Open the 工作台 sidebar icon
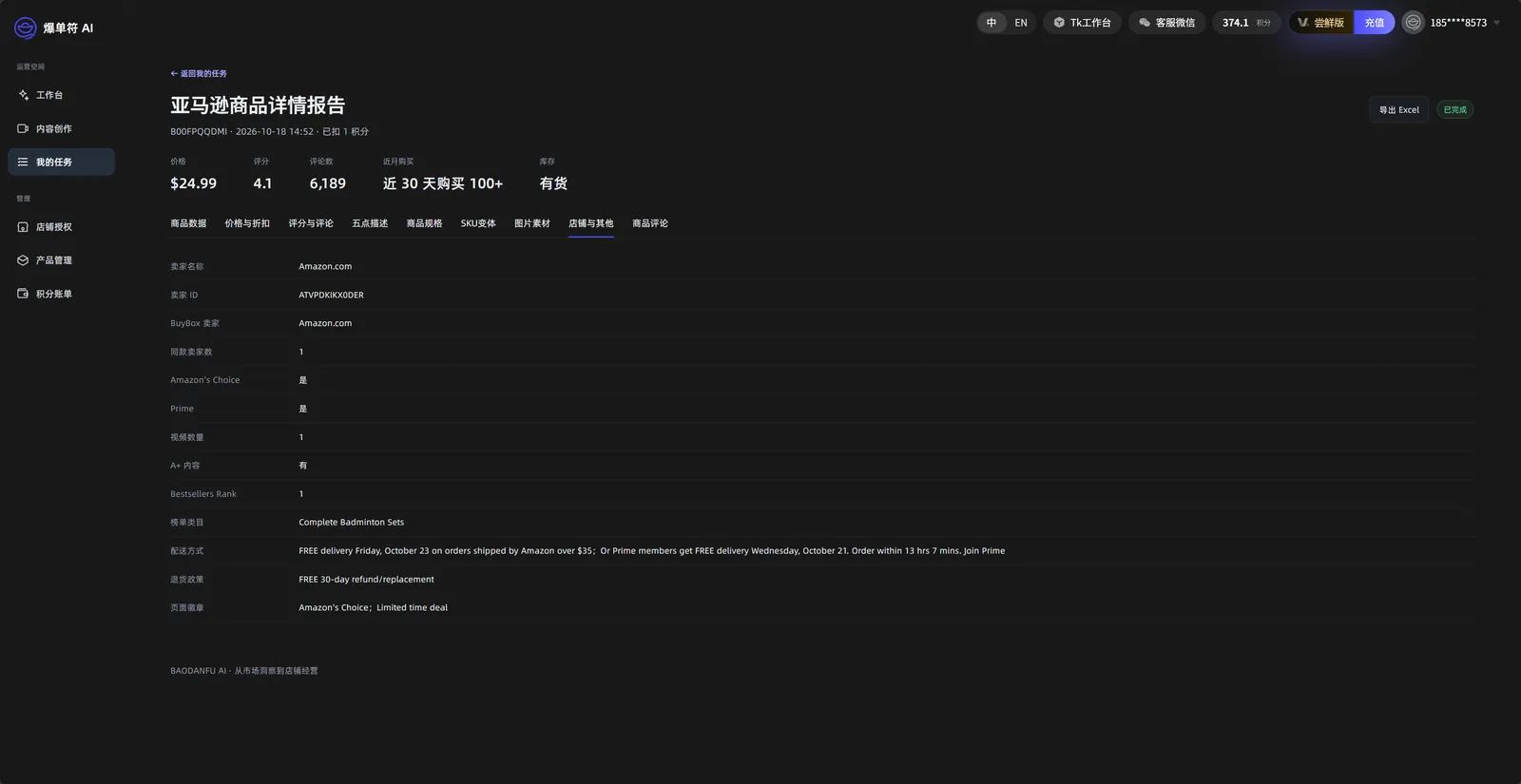 coord(23,95)
